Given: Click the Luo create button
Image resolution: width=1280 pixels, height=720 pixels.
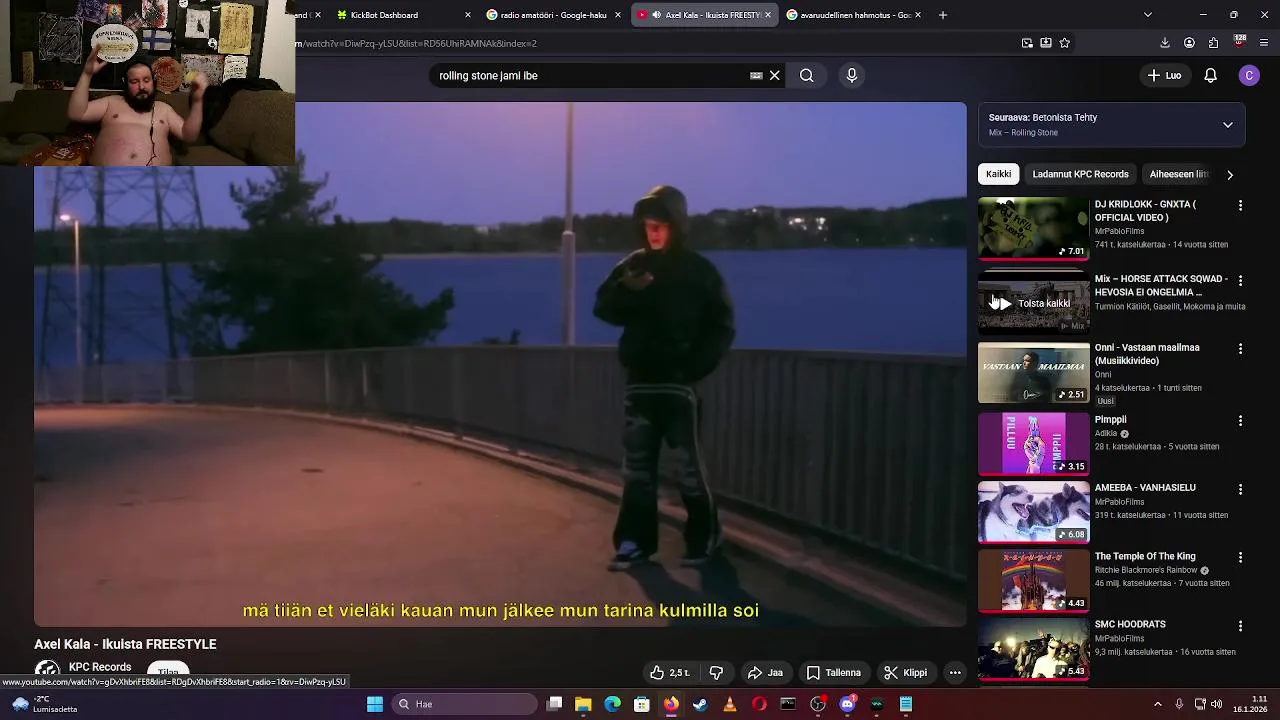Looking at the screenshot, I should pos(1164,75).
